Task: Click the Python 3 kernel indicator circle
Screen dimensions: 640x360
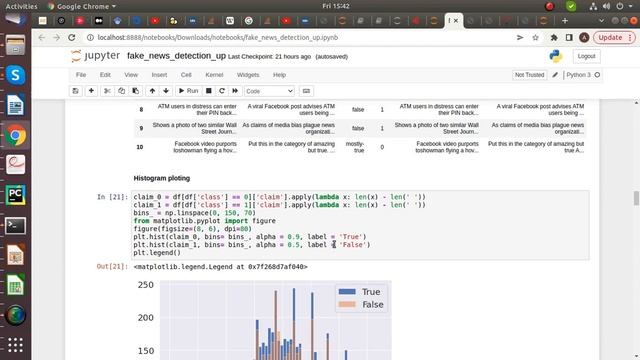Action: click(x=597, y=75)
